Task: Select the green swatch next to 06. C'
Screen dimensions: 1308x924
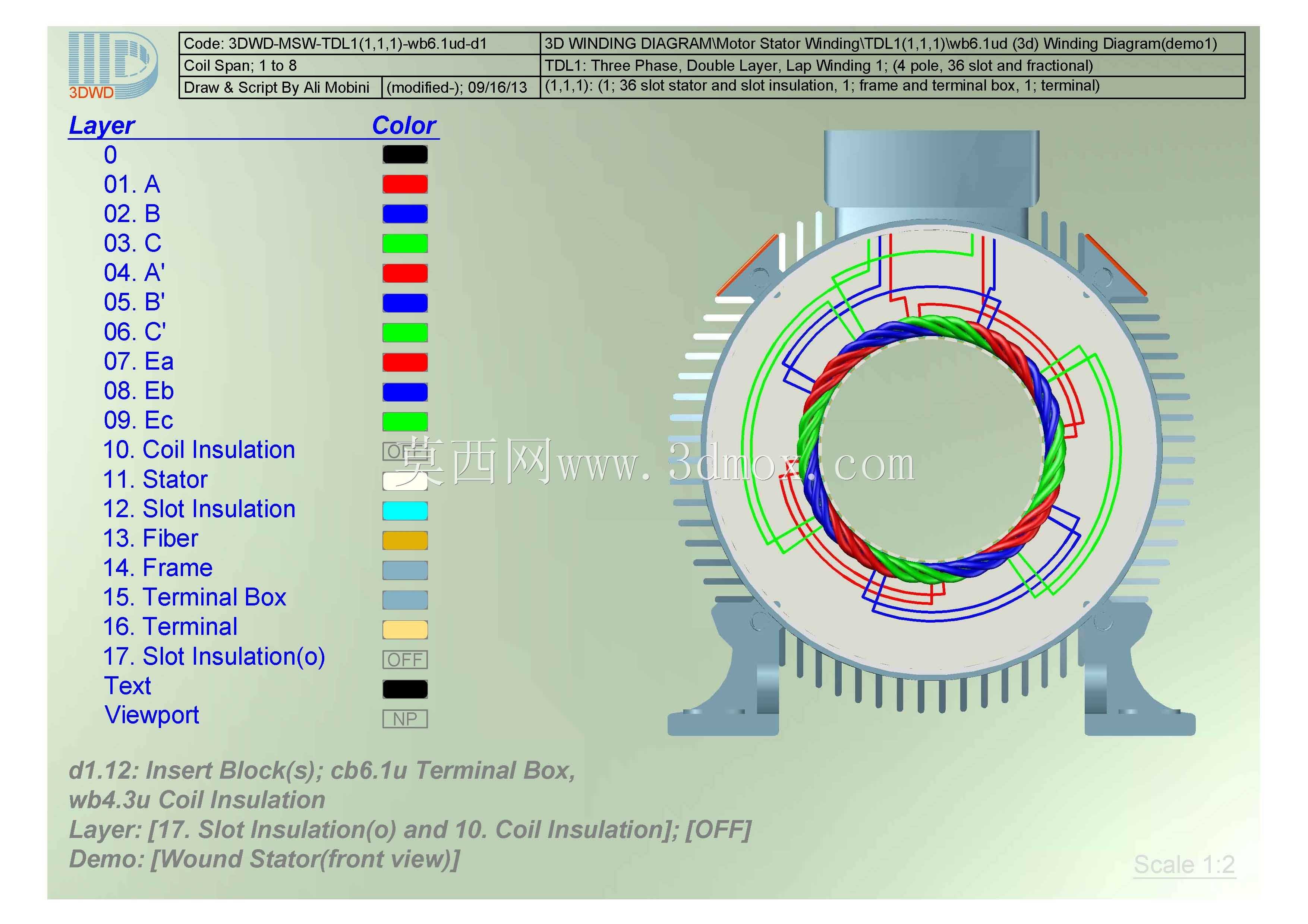Action: pos(405,332)
